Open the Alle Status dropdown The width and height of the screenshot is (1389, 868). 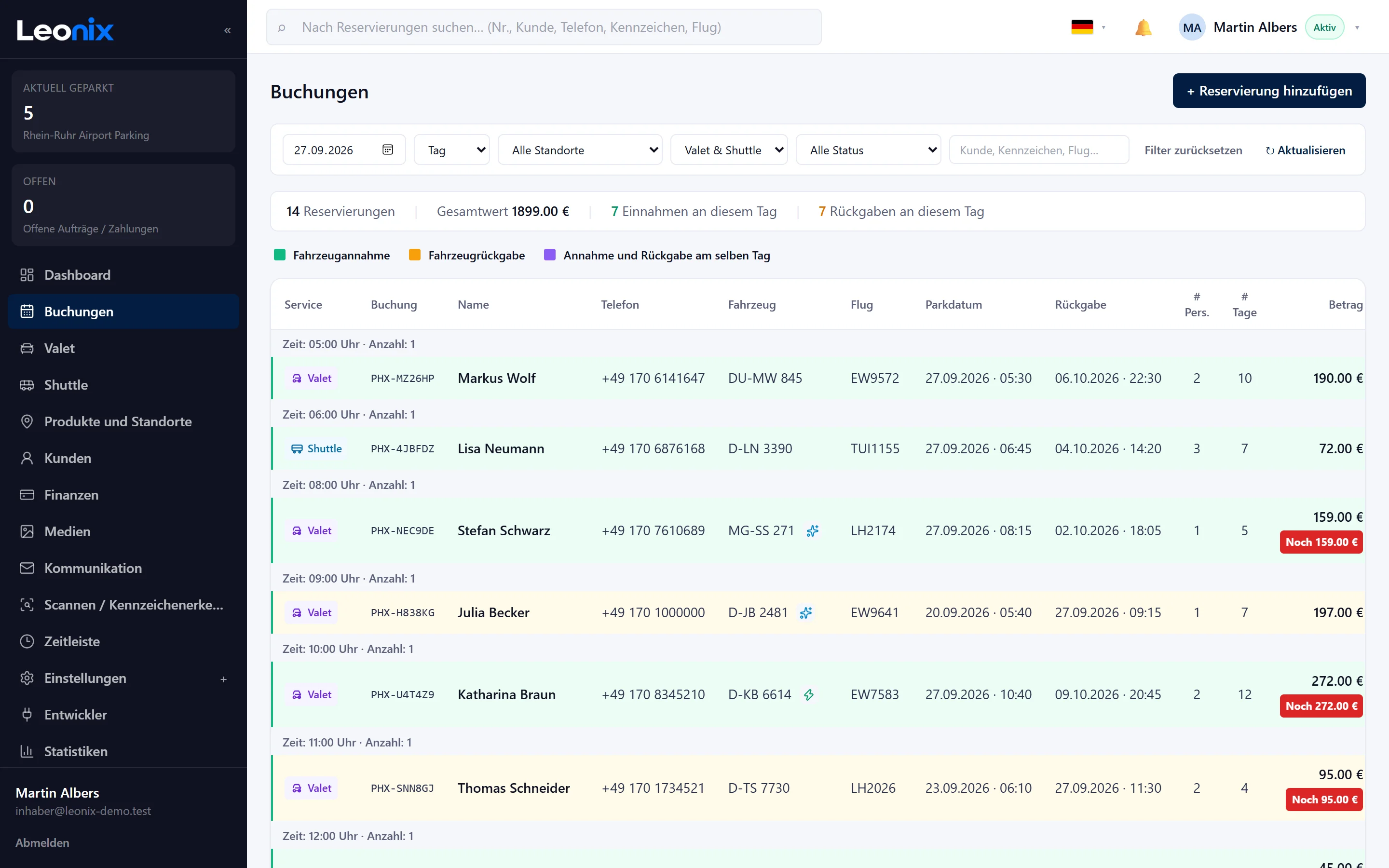(868, 150)
